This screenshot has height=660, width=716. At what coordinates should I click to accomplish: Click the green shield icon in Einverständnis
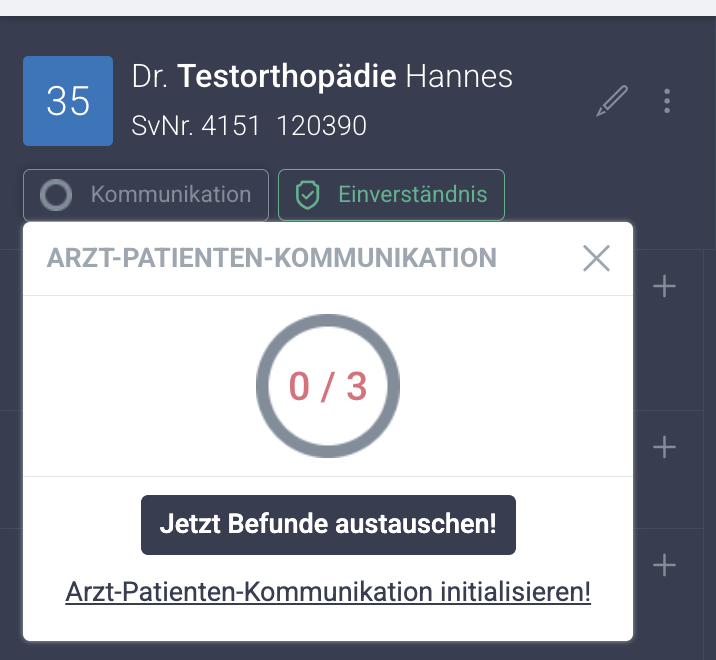[x=307, y=195]
